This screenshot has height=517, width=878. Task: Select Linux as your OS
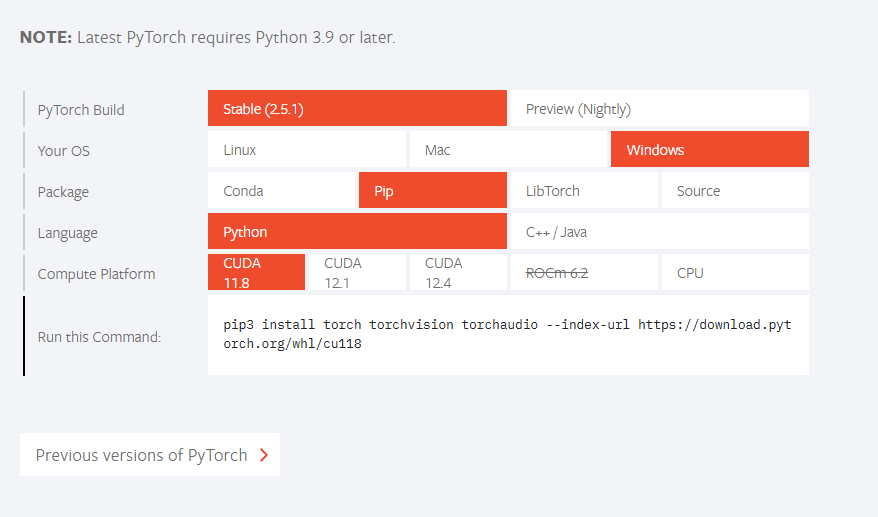[307, 150]
